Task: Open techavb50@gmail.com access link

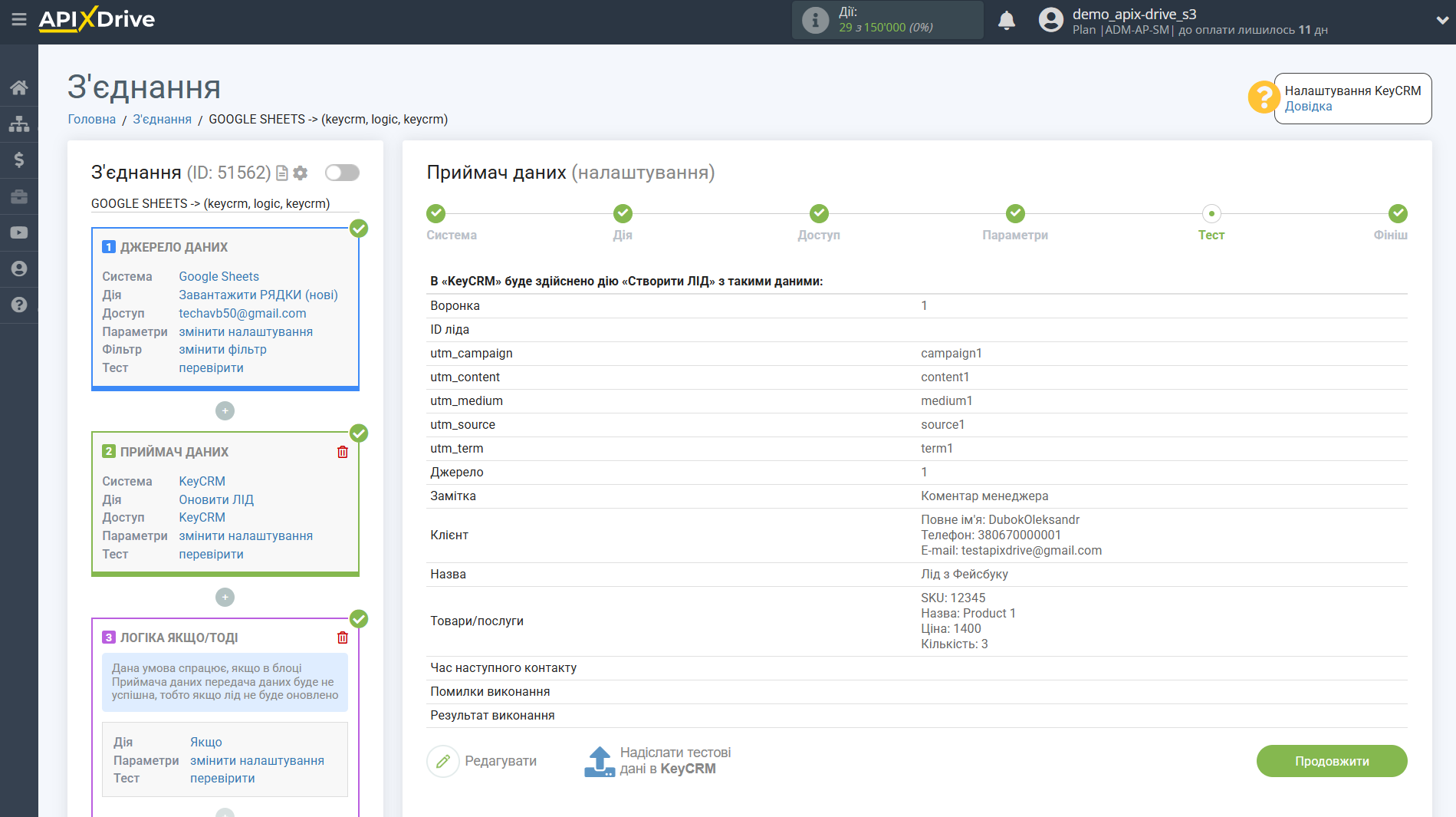Action: [x=242, y=313]
